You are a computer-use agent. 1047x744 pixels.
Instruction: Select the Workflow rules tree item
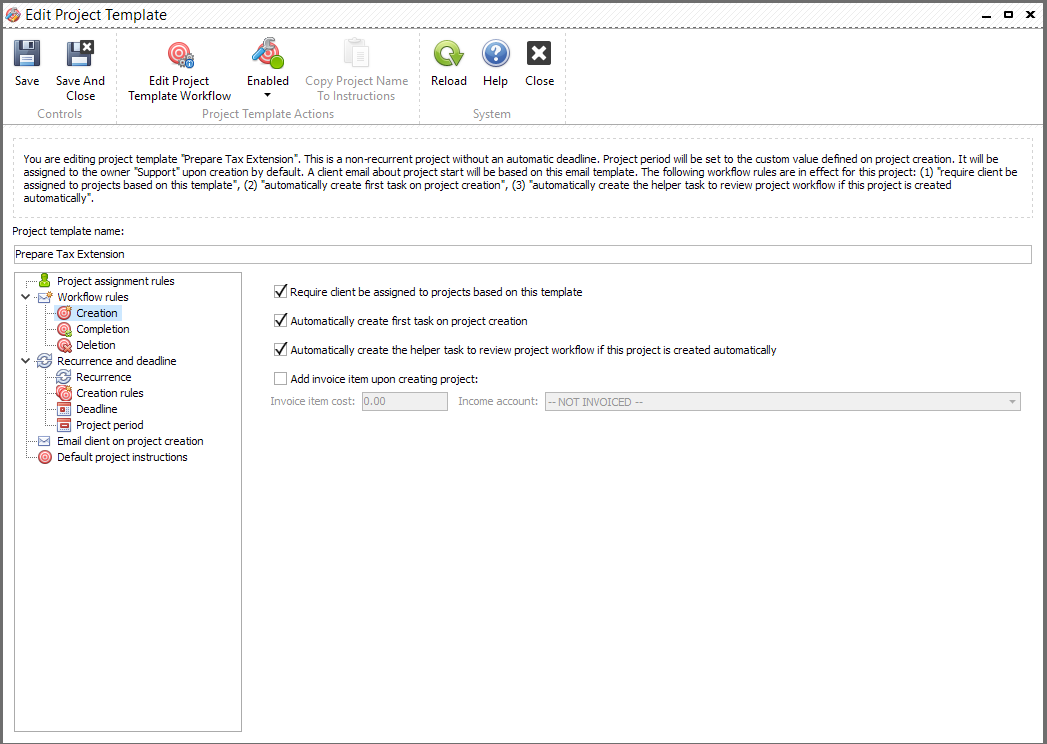click(93, 297)
